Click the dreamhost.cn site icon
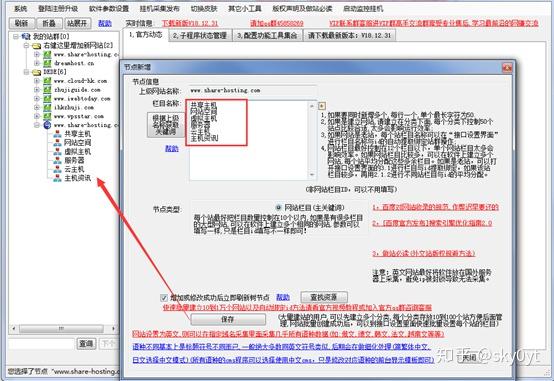Viewport: 554px width, 381px height. (47, 63)
